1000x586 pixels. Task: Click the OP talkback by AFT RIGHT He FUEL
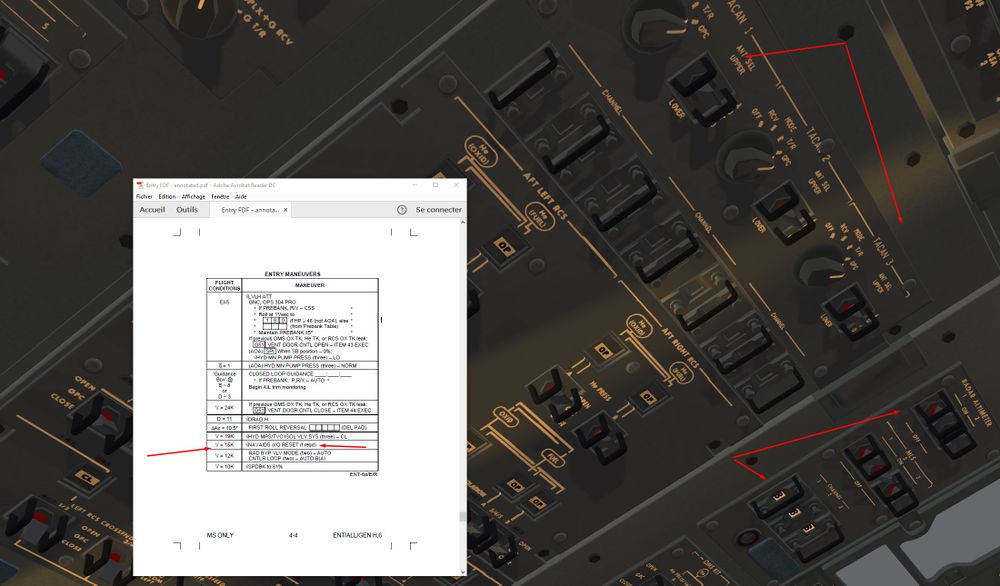pyautogui.click(x=648, y=398)
